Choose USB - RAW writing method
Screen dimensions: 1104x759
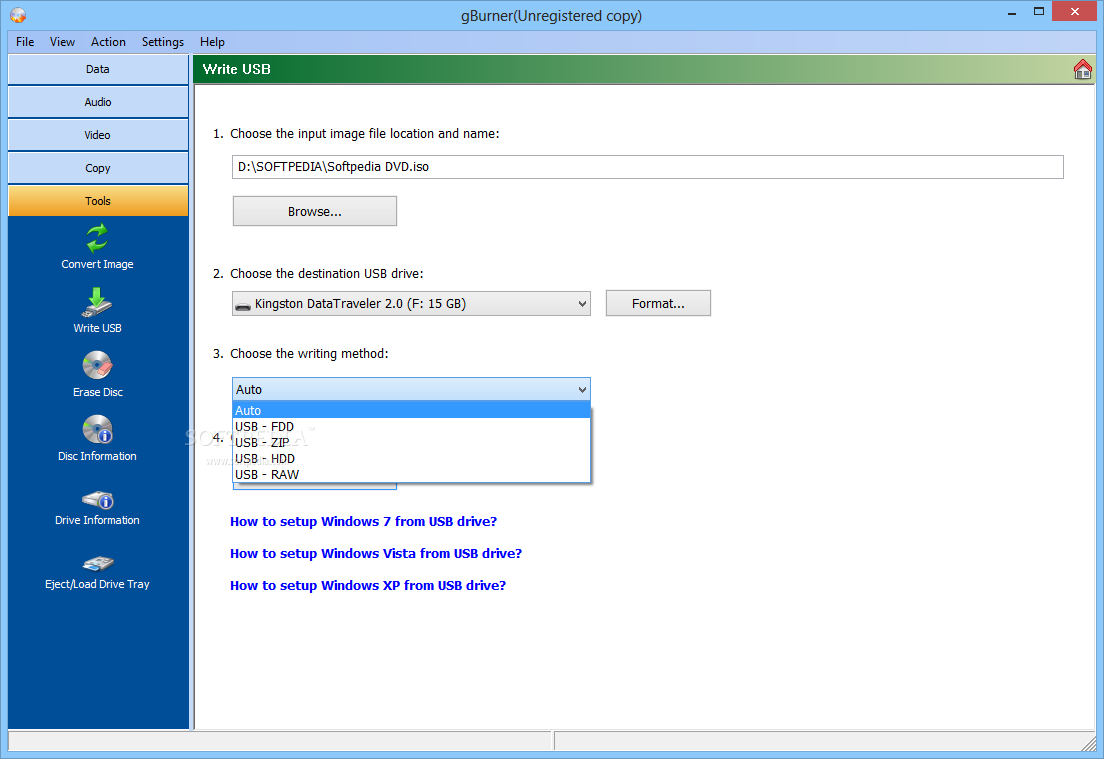[x=411, y=475]
